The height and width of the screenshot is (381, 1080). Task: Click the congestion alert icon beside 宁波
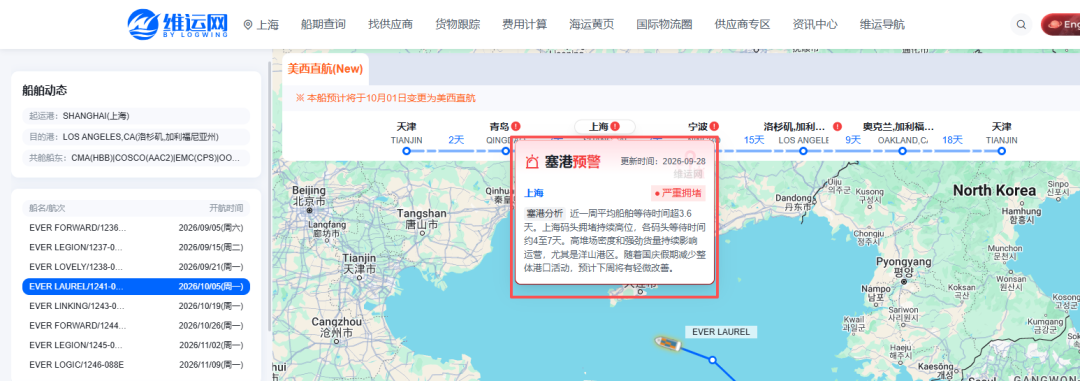click(x=714, y=127)
